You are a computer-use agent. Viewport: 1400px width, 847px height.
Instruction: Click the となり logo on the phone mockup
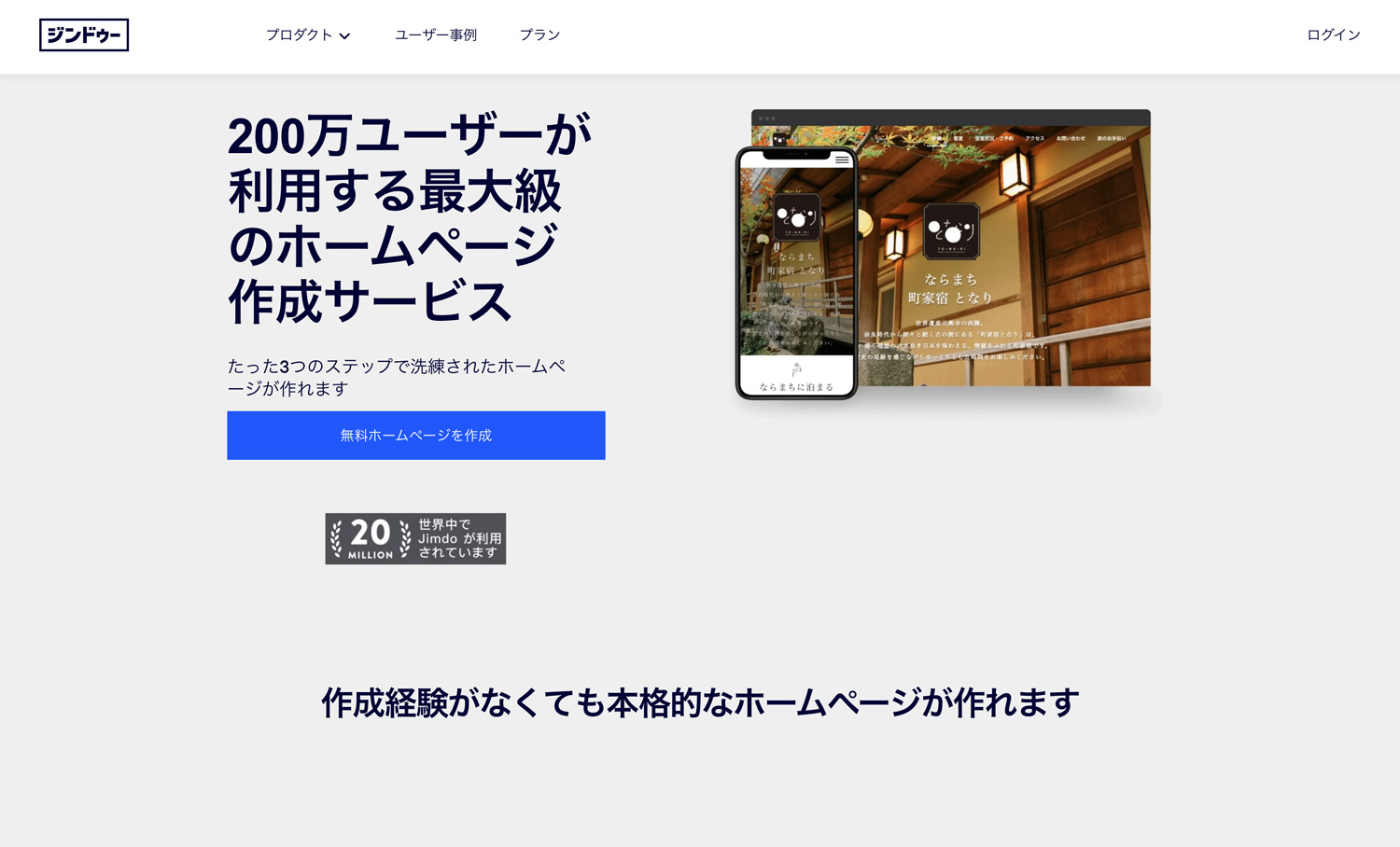coord(796,217)
